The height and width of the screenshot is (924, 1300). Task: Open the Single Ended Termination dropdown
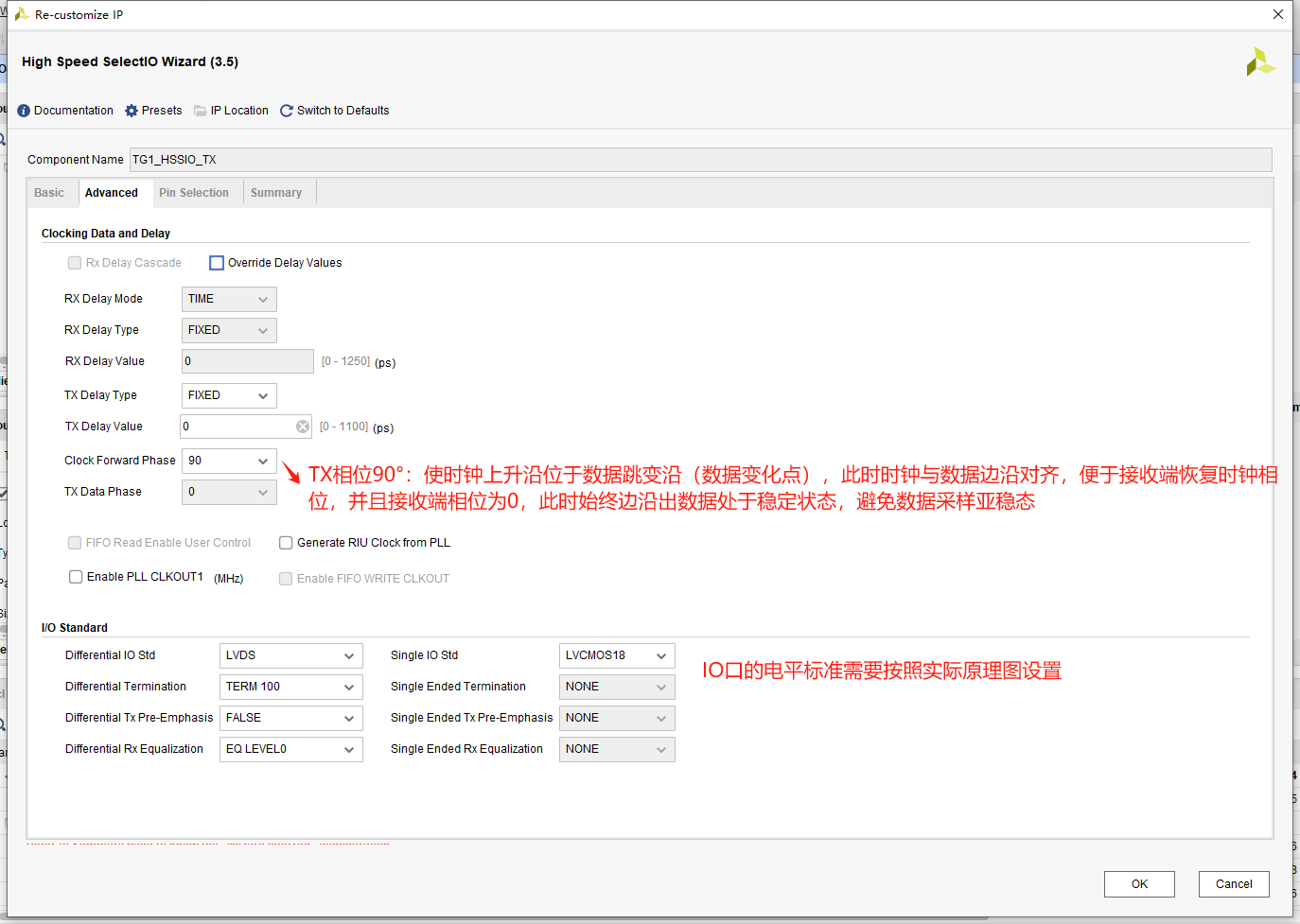[x=617, y=687]
